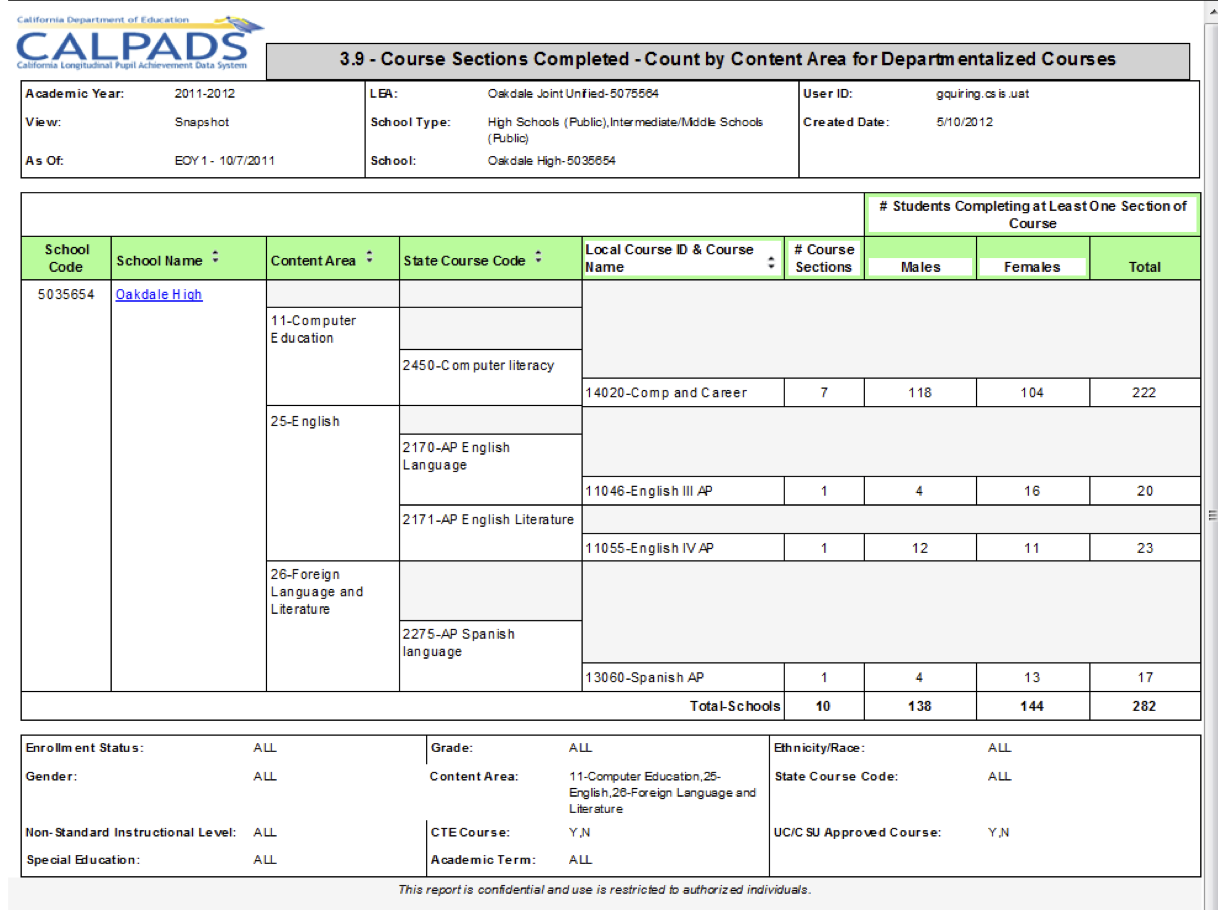Select the Content Area filter value text
The image size is (1218, 910).
tap(662, 792)
